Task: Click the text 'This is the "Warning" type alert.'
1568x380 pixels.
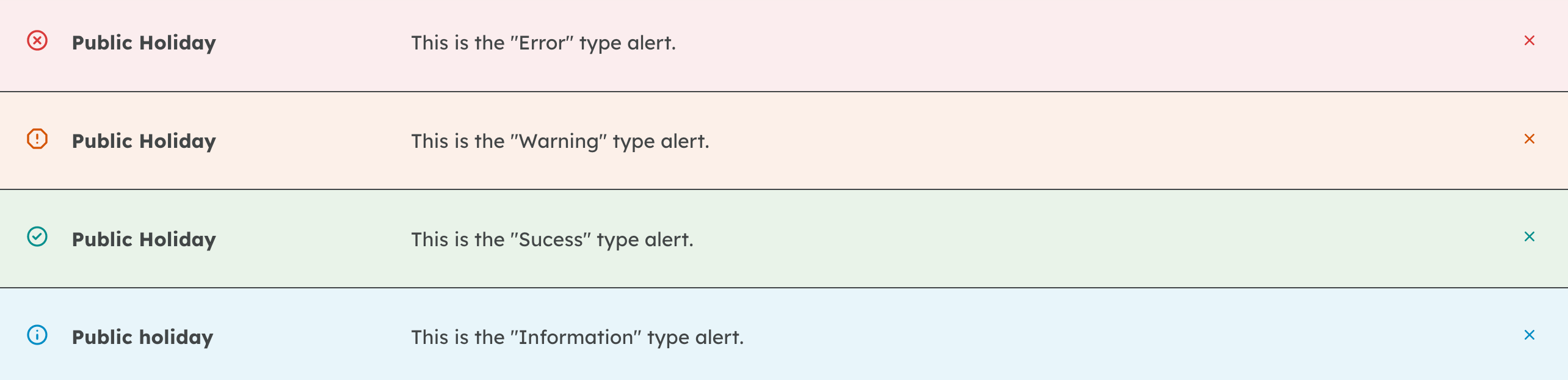Action: click(x=560, y=141)
